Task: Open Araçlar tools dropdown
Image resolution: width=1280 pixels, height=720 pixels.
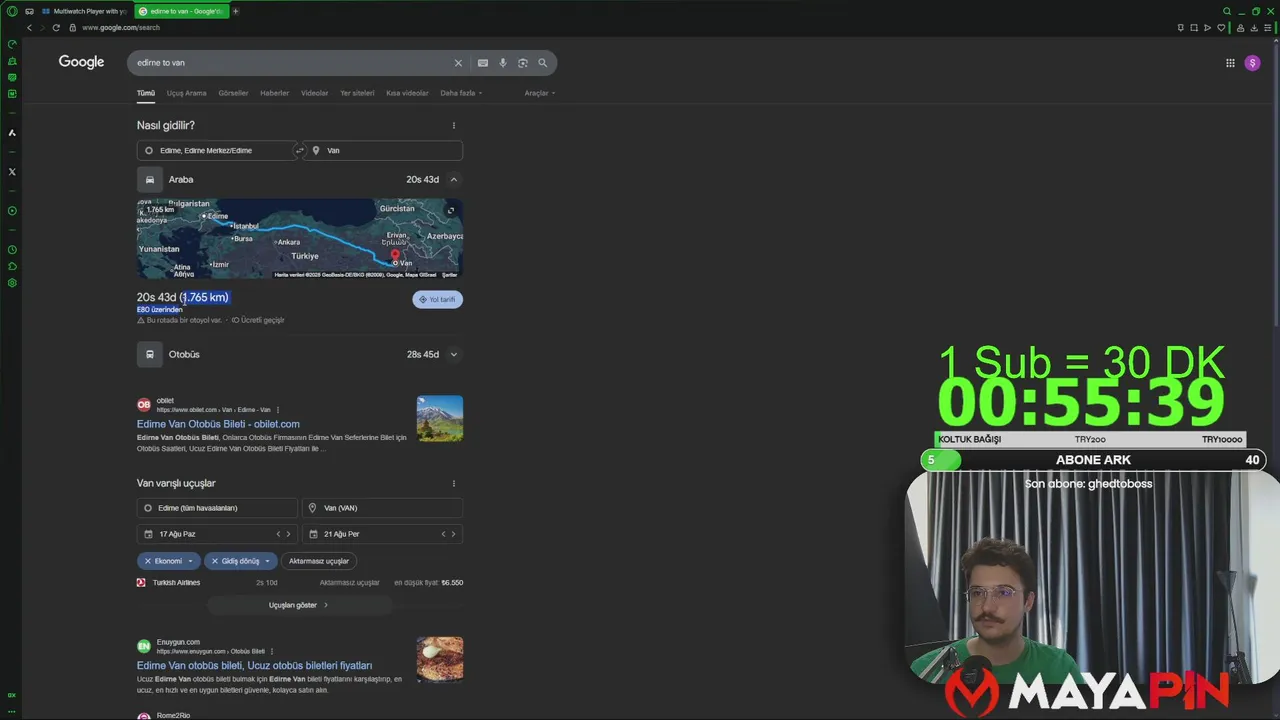Action: [540, 93]
